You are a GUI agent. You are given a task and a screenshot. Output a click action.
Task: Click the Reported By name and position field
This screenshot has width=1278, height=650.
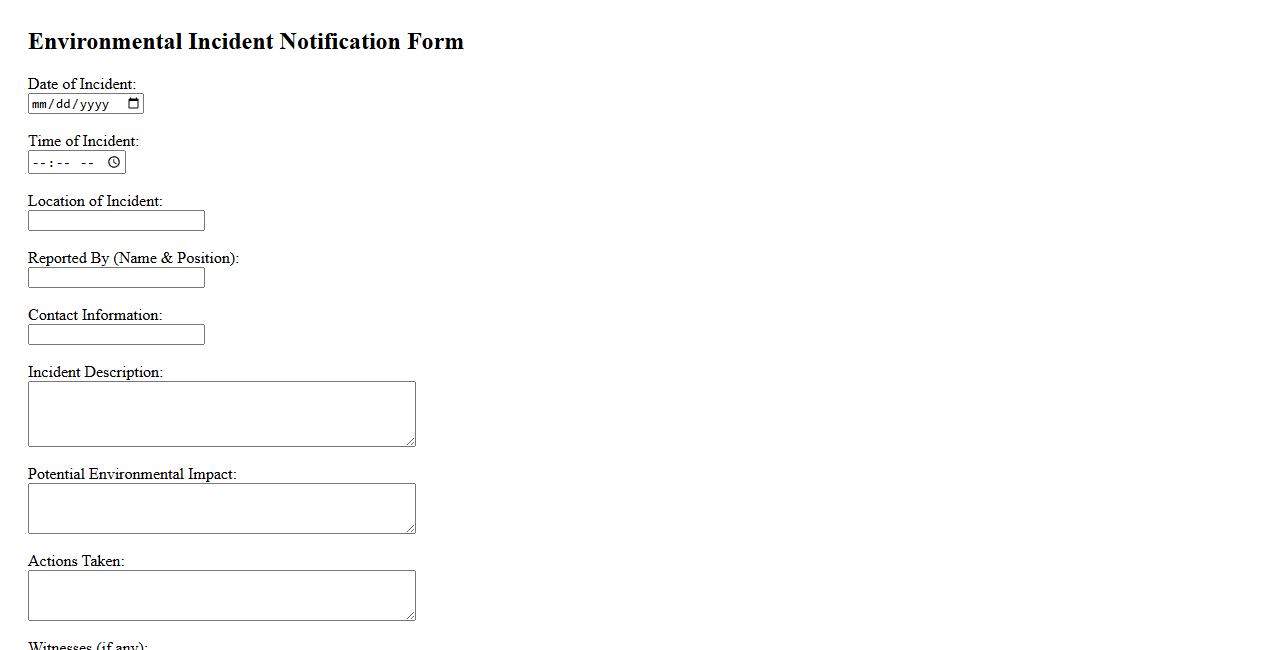(116, 278)
